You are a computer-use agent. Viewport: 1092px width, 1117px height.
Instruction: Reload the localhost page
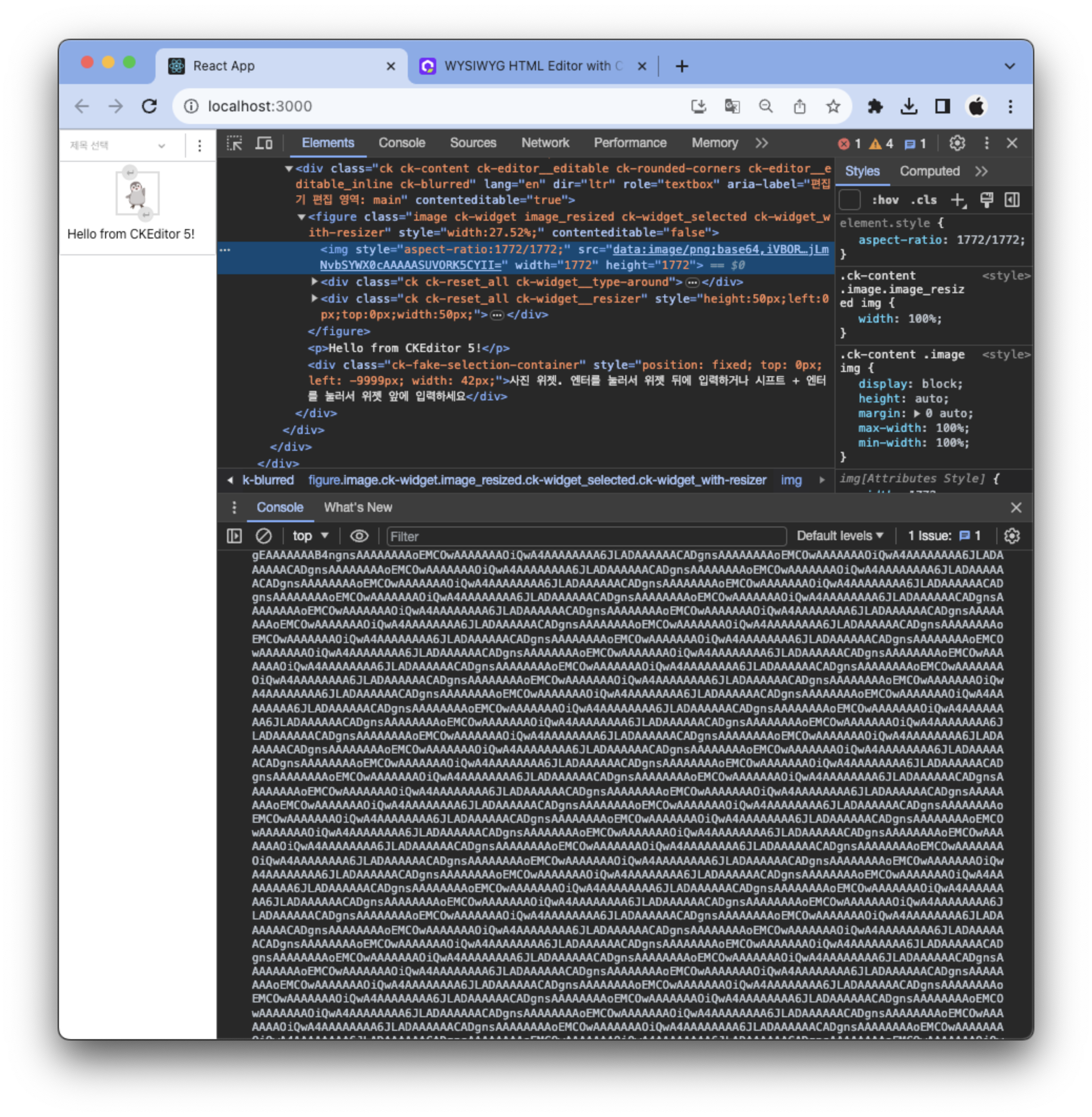pyautogui.click(x=150, y=106)
